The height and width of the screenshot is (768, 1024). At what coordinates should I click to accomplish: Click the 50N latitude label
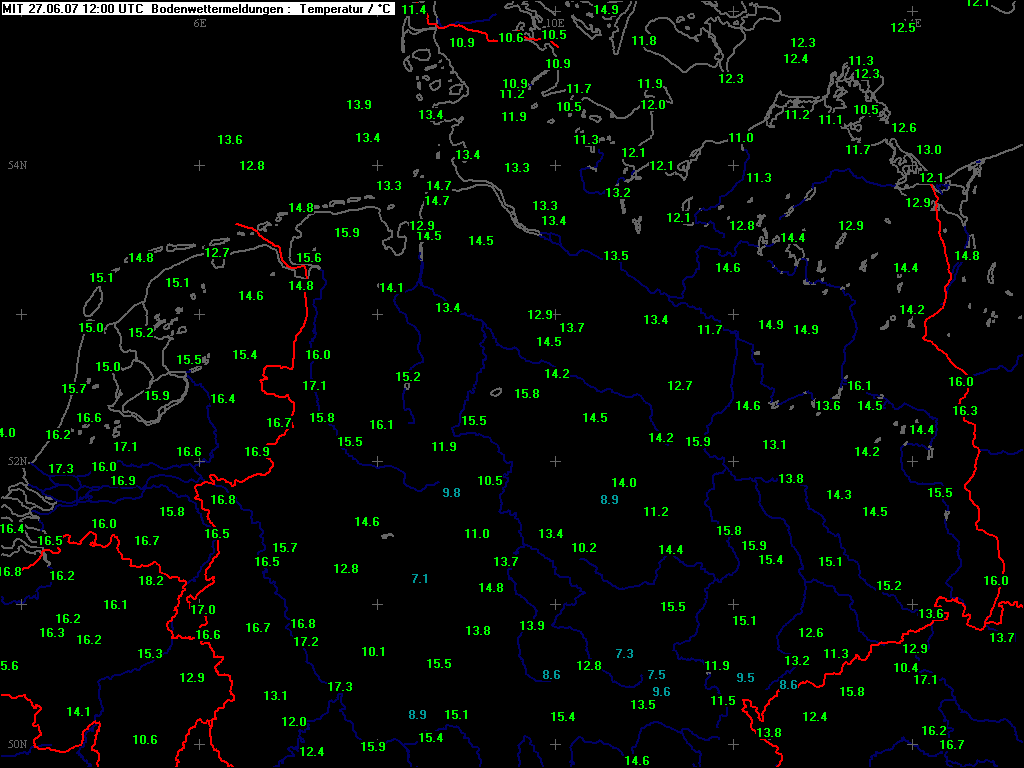(17, 744)
